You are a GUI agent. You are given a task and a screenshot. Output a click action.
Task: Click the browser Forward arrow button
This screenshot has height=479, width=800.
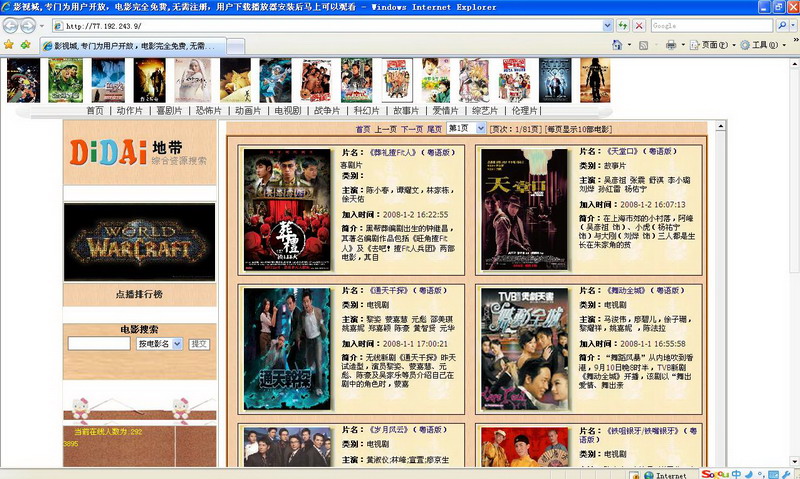[x=28, y=26]
